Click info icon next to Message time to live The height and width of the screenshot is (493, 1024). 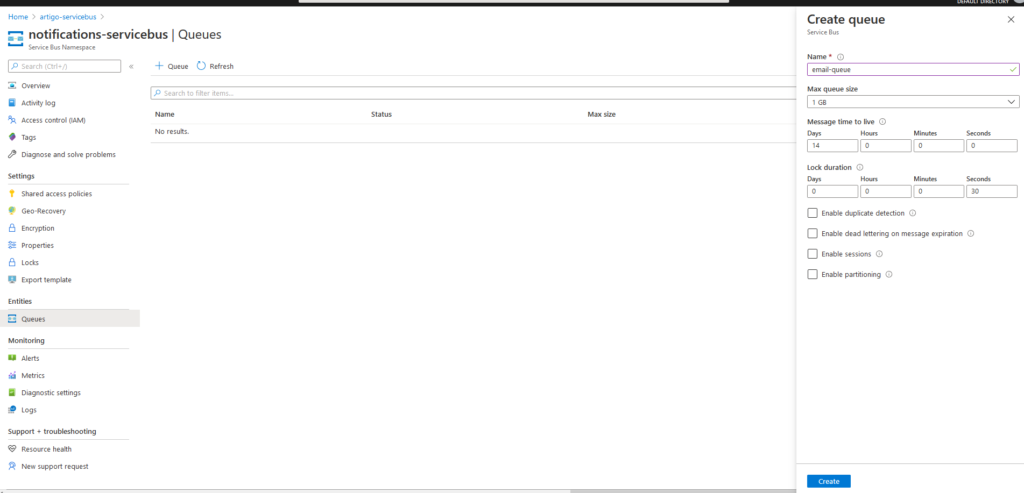(x=882, y=121)
